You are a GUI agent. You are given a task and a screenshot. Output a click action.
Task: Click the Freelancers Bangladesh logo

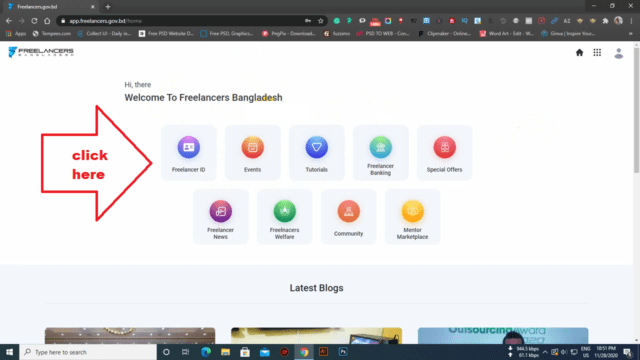tap(41, 52)
